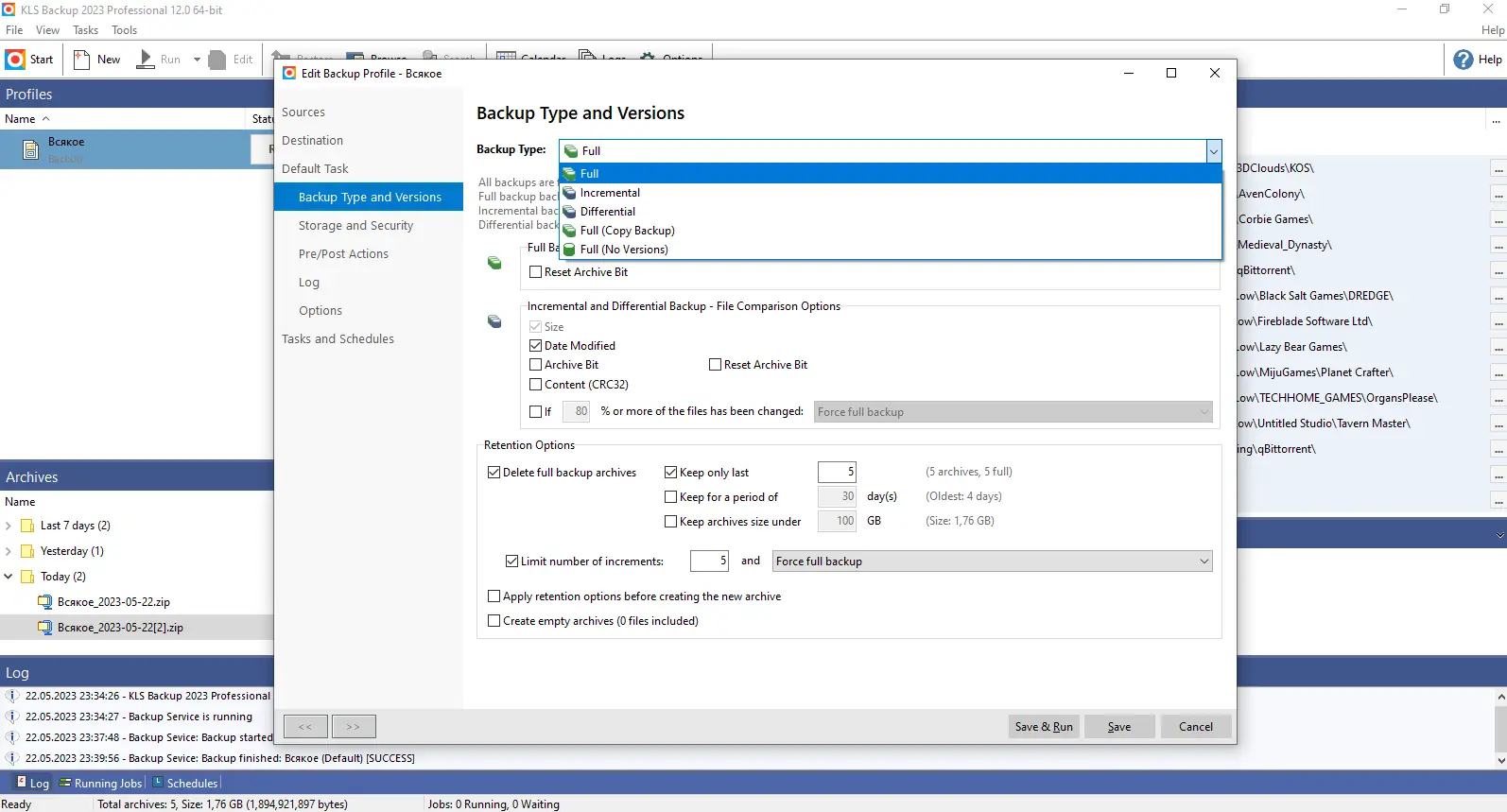Click the Save button

1119,727
